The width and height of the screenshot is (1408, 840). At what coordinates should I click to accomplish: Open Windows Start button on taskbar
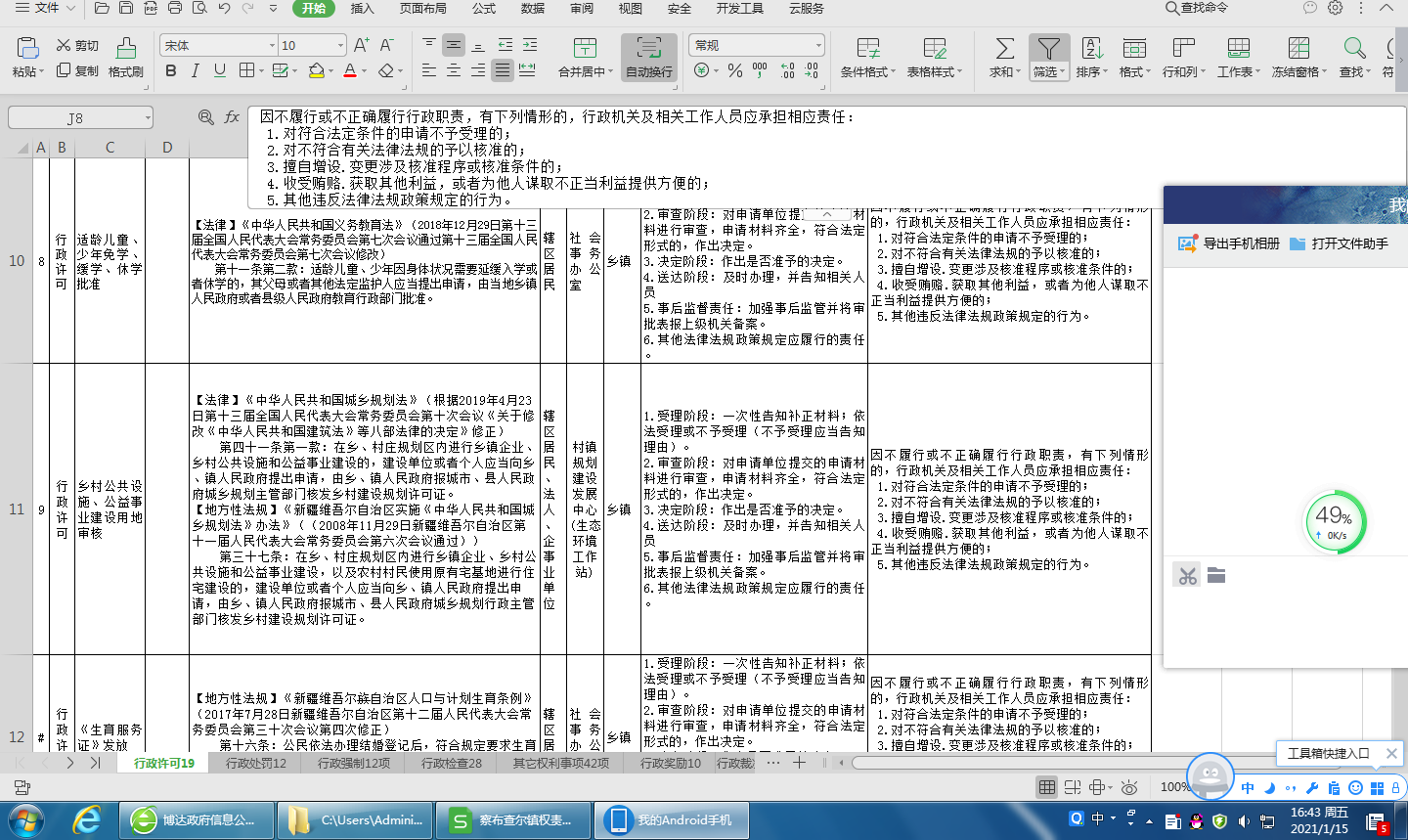25,819
